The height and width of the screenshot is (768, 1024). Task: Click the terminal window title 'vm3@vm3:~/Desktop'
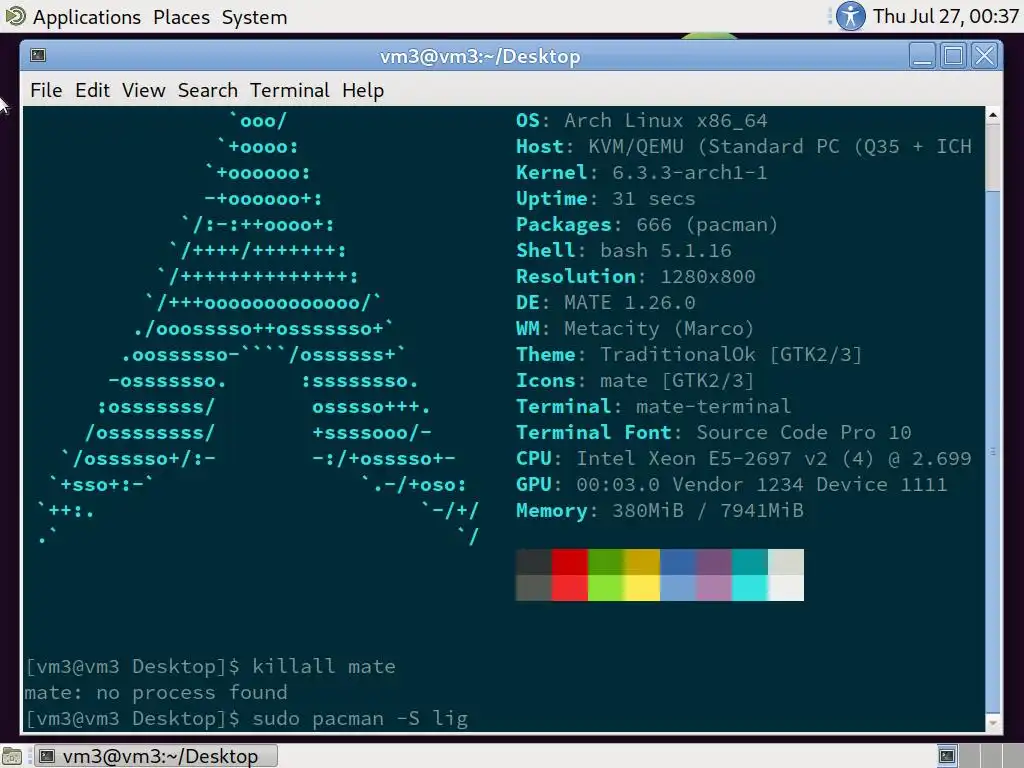point(480,56)
